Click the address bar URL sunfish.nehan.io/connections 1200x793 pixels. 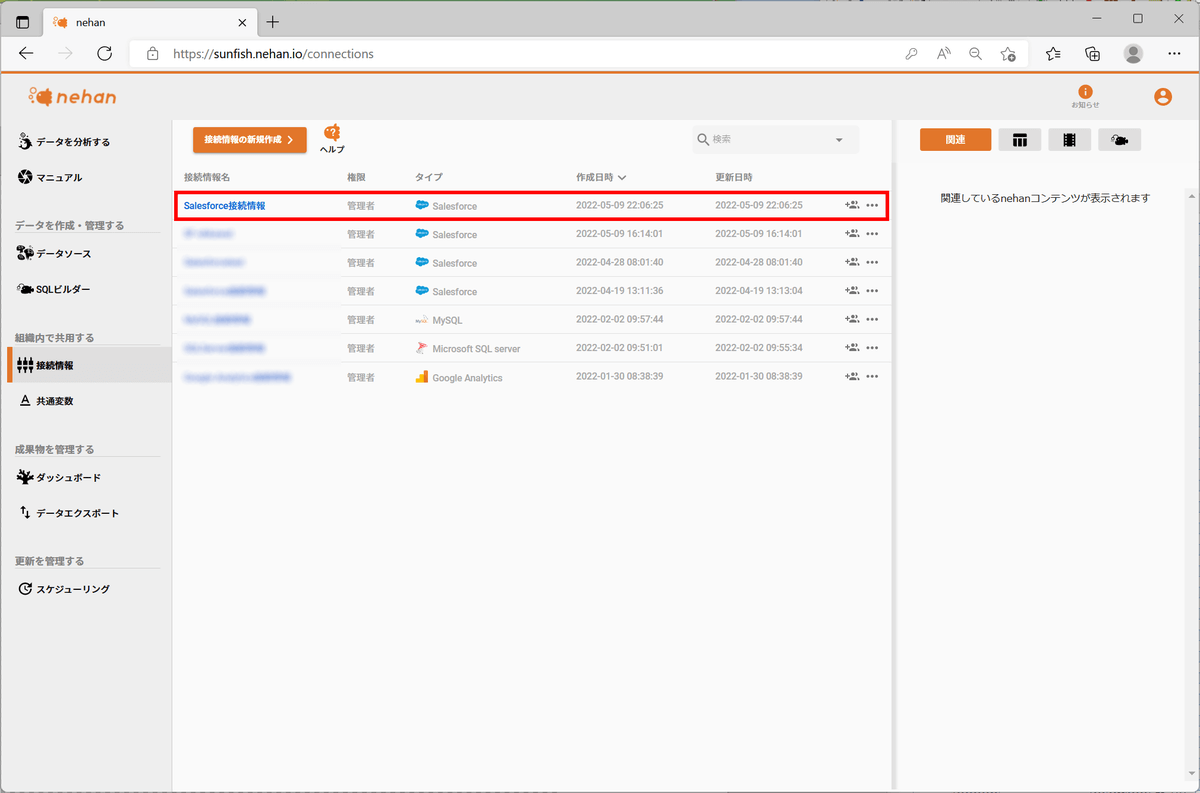(273, 54)
